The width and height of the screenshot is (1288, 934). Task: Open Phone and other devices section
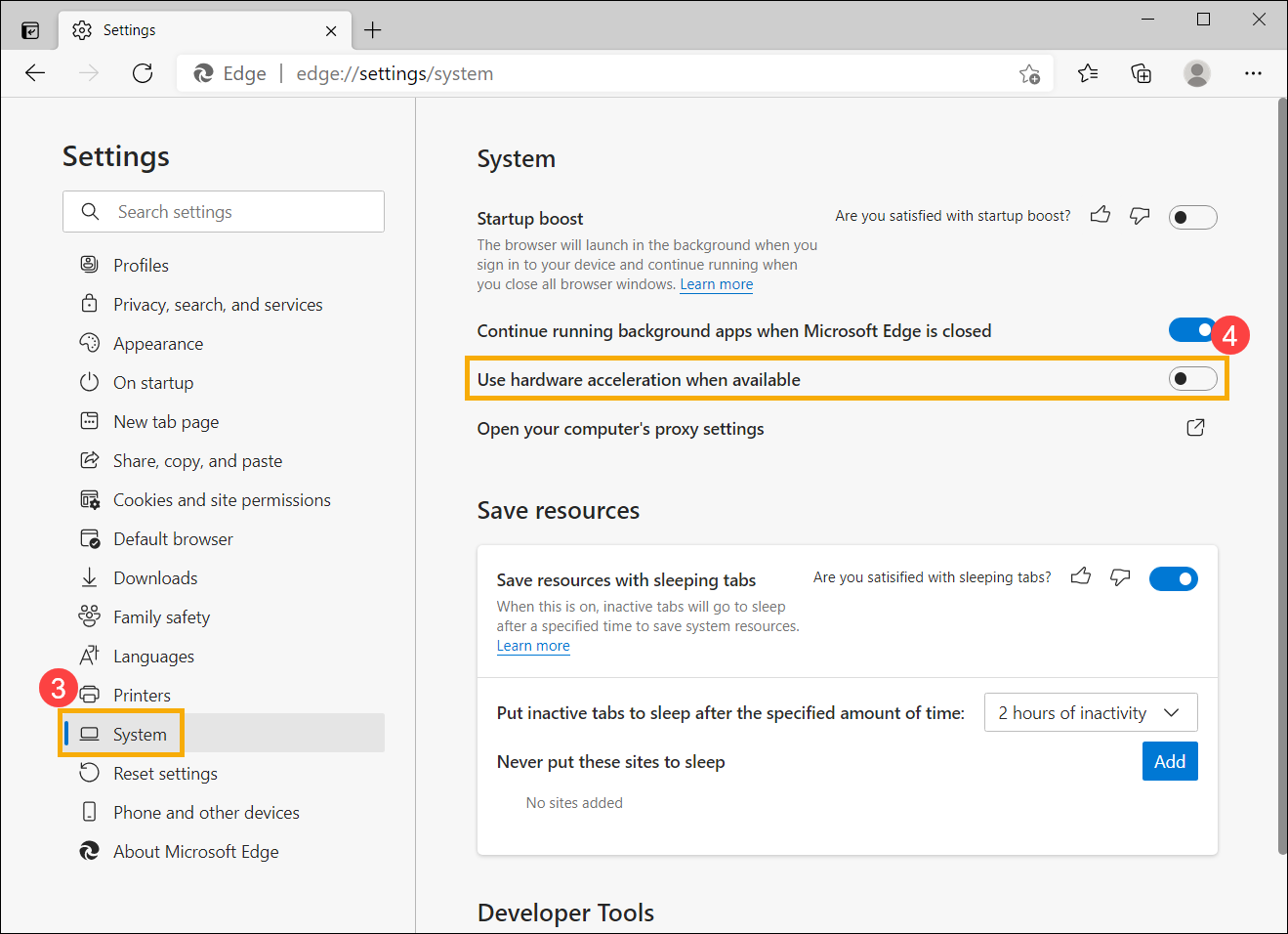(206, 812)
